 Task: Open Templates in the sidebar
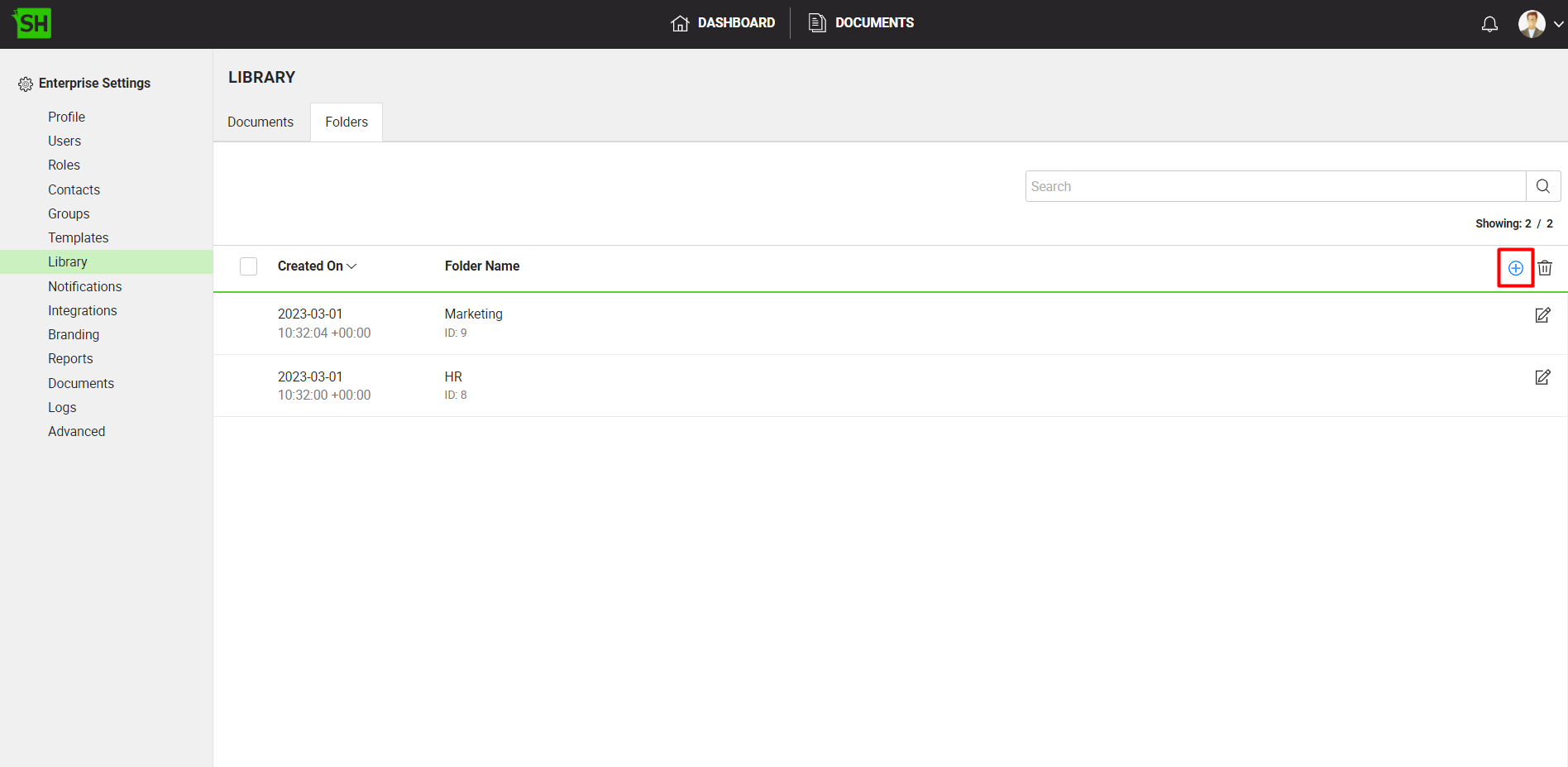pyautogui.click(x=78, y=238)
